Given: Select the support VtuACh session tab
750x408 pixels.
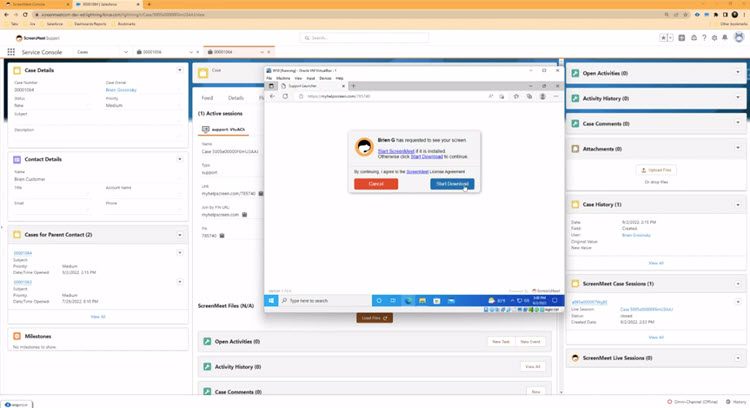Looking at the screenshot, I should (x=223, y=130).
